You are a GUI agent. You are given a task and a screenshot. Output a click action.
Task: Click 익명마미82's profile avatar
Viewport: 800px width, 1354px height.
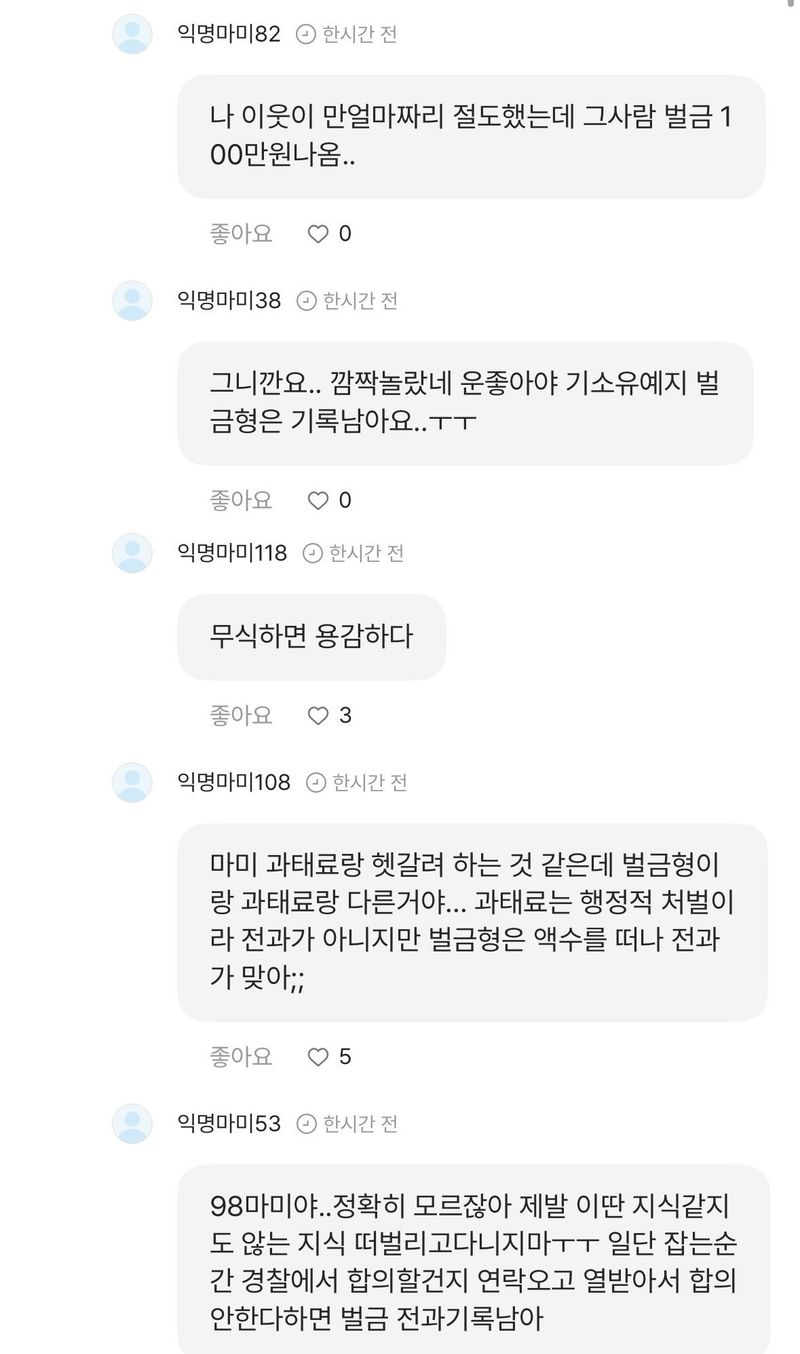click(132, 34)
